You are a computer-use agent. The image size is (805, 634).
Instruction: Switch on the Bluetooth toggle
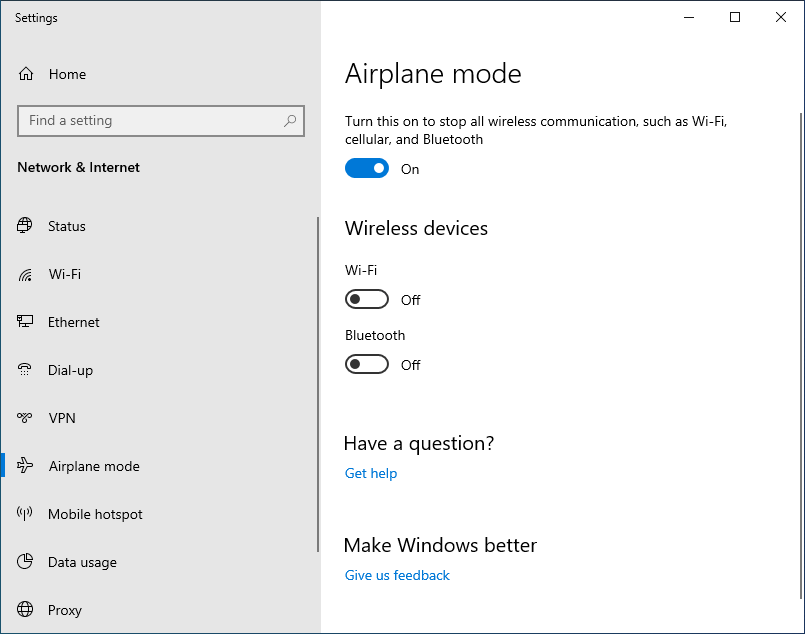(367, 364)
